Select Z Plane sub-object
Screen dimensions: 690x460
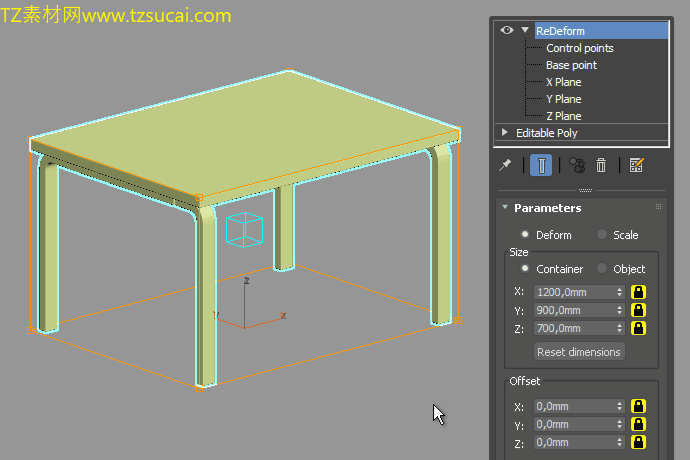tap(564, 116)
